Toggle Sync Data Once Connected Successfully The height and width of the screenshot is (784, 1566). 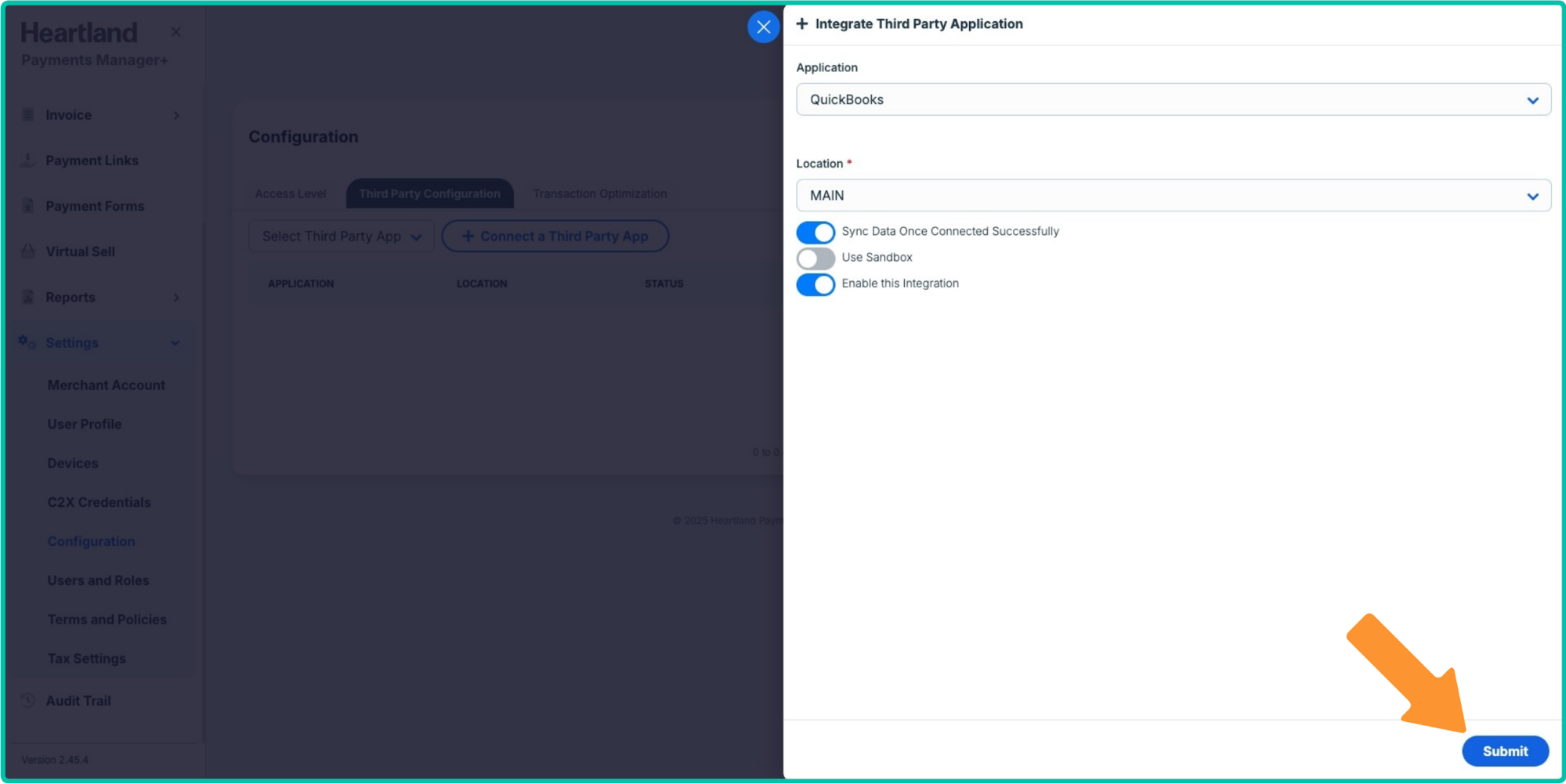pyautogui.click(x=816, y=233)
